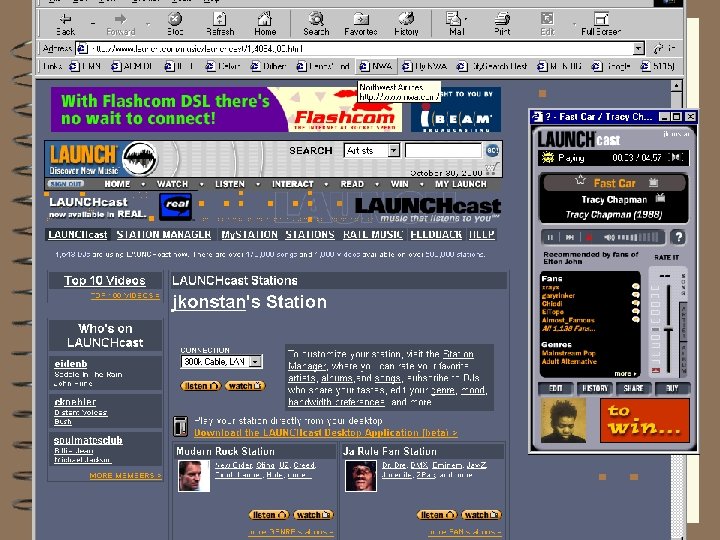Open the TOP 100 VIDEOS link
The width and height of the screenshot is (720, 540).
pos(125,296)
